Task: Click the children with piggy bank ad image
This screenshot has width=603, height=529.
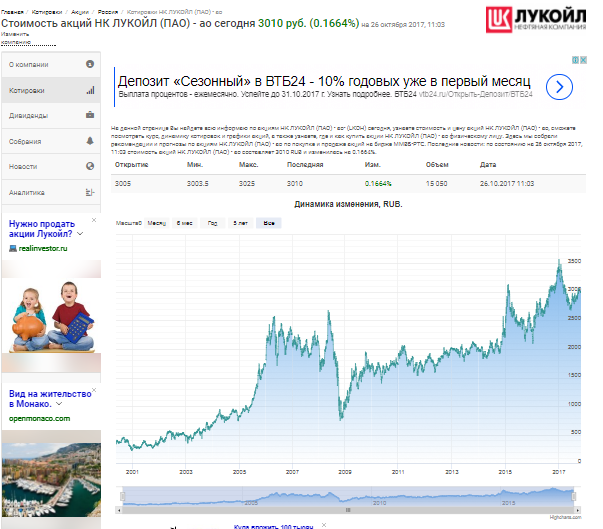Action: click(x=51, y=316)
